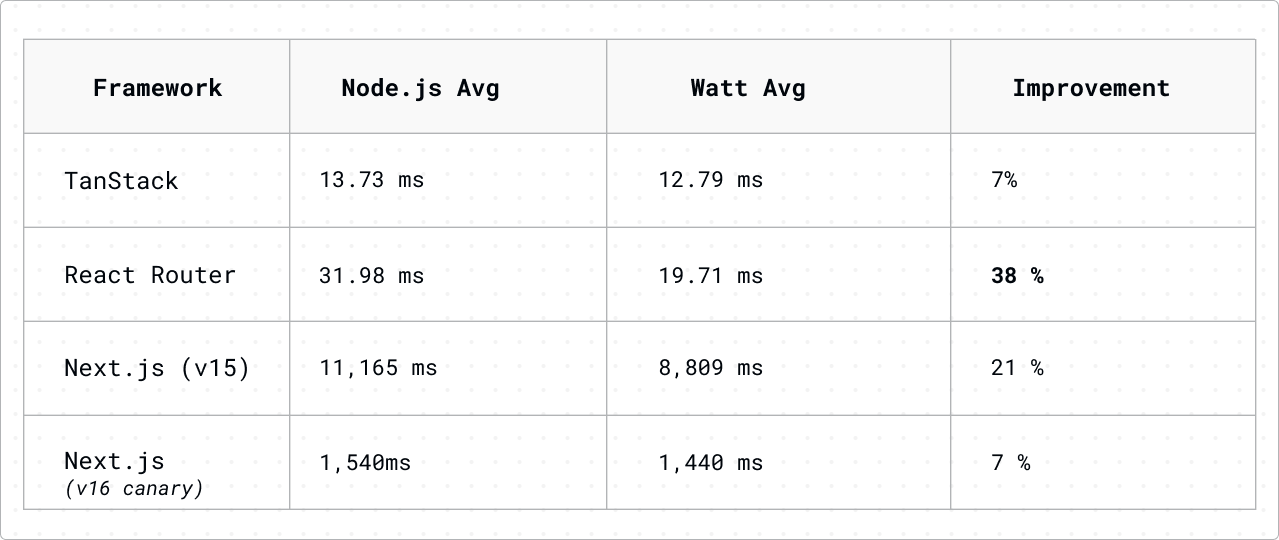This screenshot has width=1279, height=540.
Task: Click the 1,440 ms Watt value
Action: pos(710,463)
